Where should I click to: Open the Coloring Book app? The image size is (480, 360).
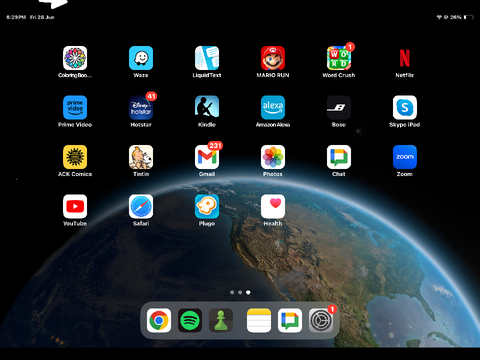click(x=75, y=58)
